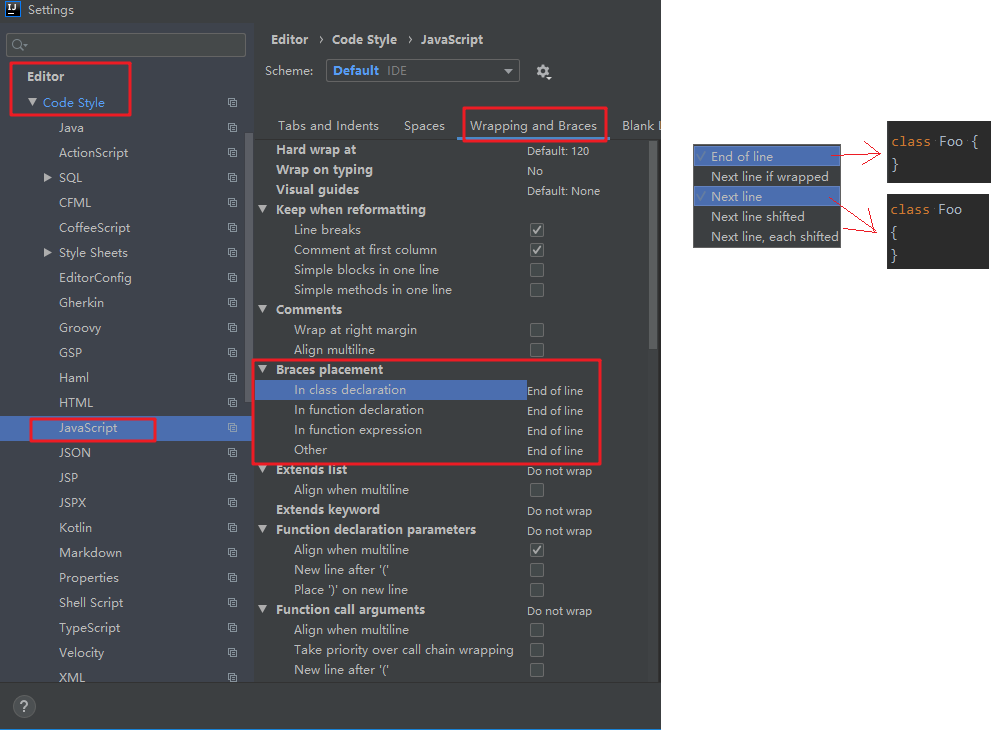Screen dimensions: 1000x735
Task: Click the copy icon beside HTML
Action: 233,403
